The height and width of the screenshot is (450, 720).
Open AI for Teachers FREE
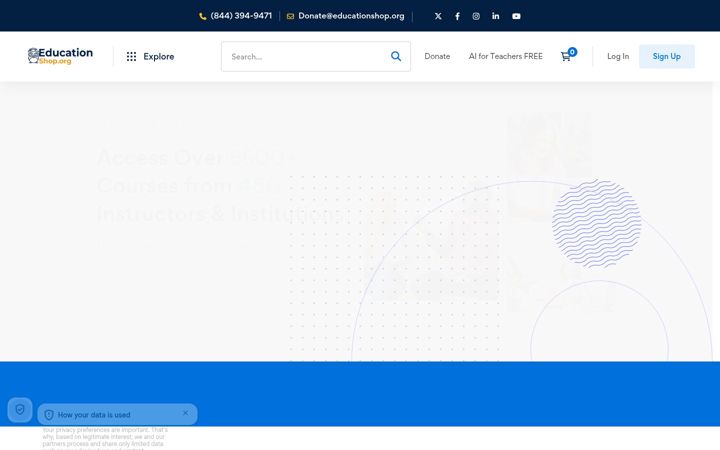point(506,56)
